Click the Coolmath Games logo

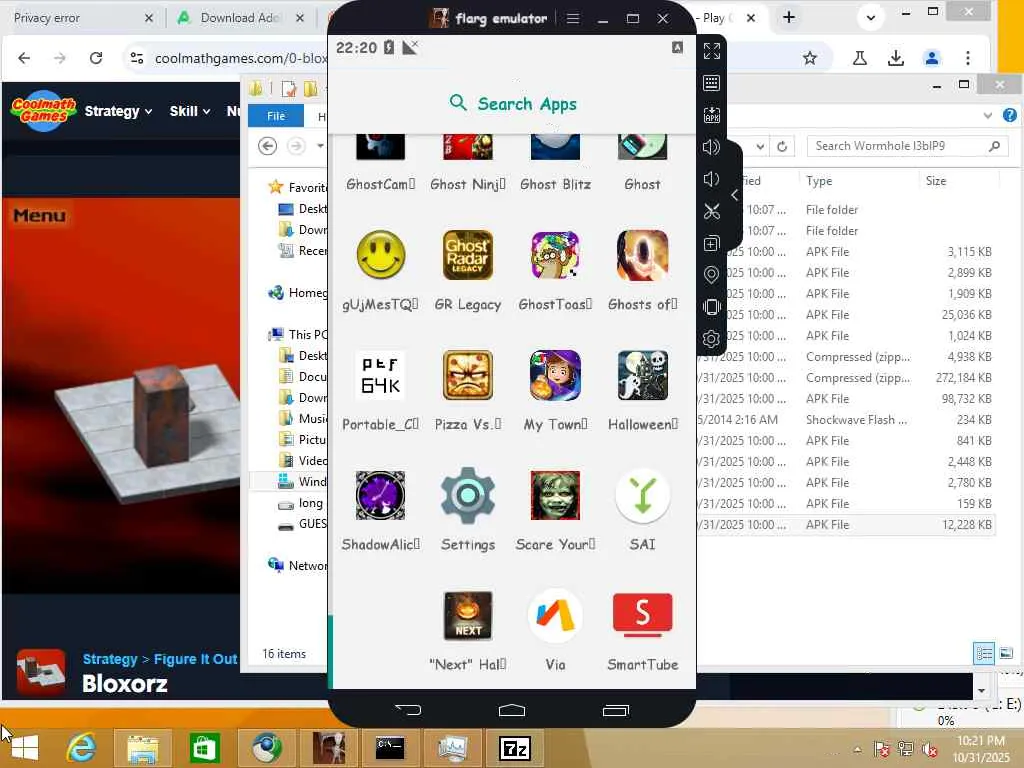pyautogui.click(x=43, y=110)
